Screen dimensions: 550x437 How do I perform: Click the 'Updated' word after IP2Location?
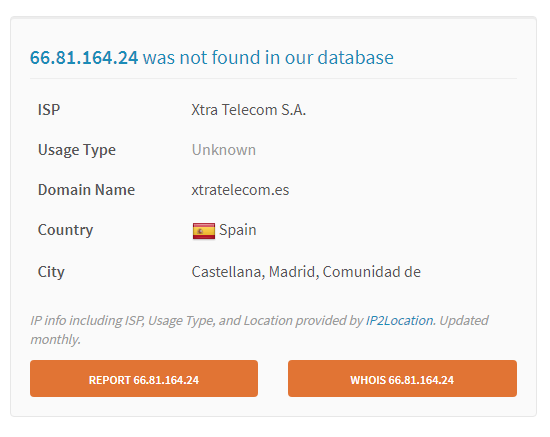[464, 321]
